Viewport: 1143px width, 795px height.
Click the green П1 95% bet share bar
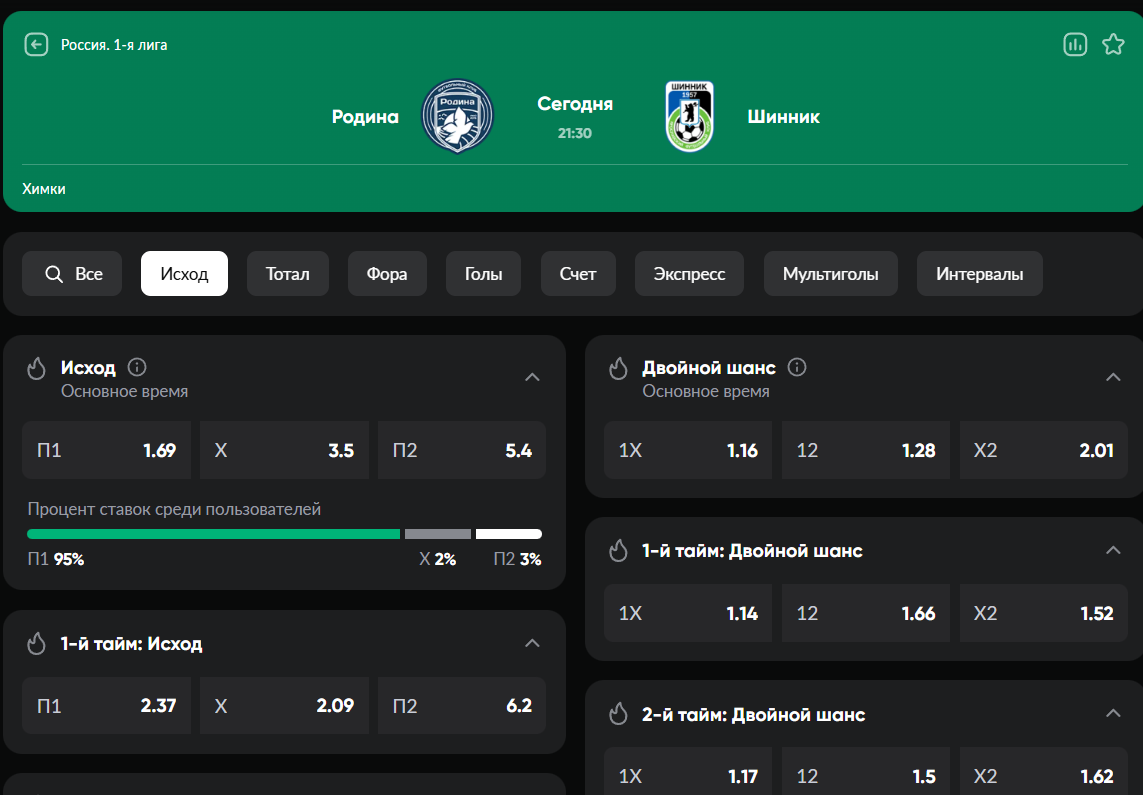(213, 534)
